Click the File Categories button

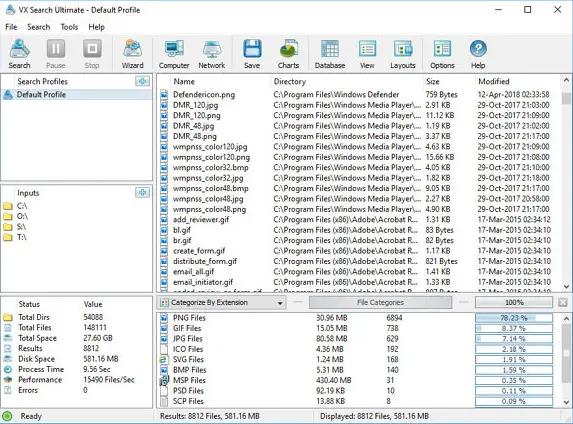tap(380, 303)
